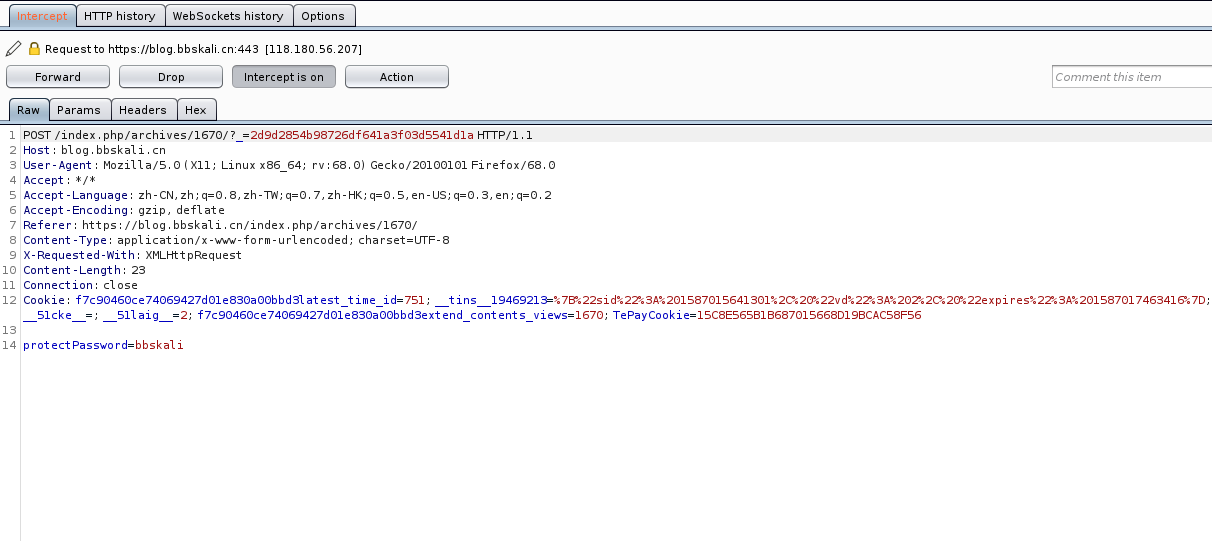Open the WebSockets history tab

point(228,16)
